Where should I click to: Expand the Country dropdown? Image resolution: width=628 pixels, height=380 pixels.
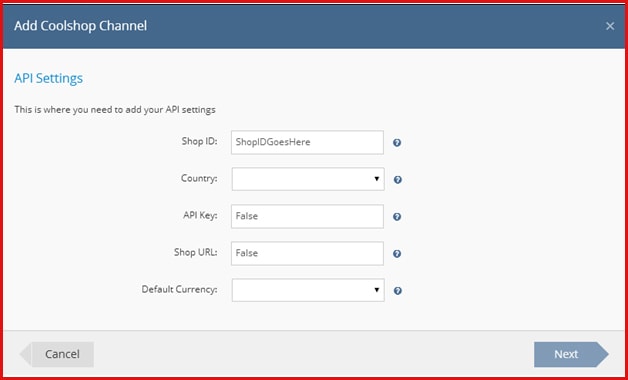click(308, 179)
